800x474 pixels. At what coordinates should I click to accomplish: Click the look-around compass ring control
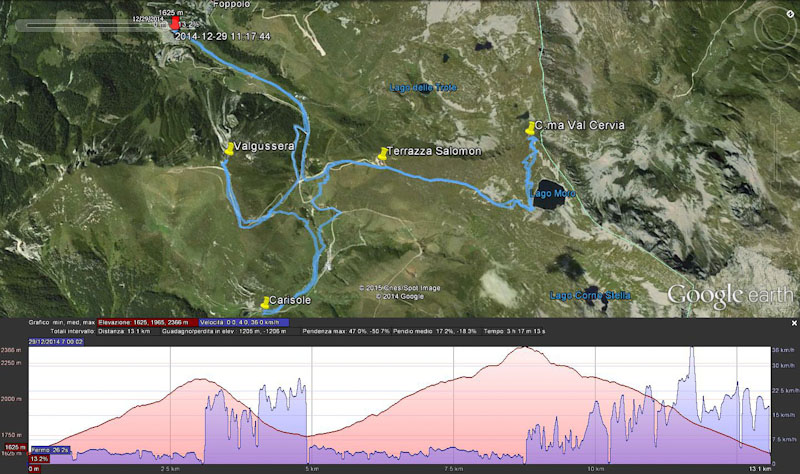tap(777, 28)
